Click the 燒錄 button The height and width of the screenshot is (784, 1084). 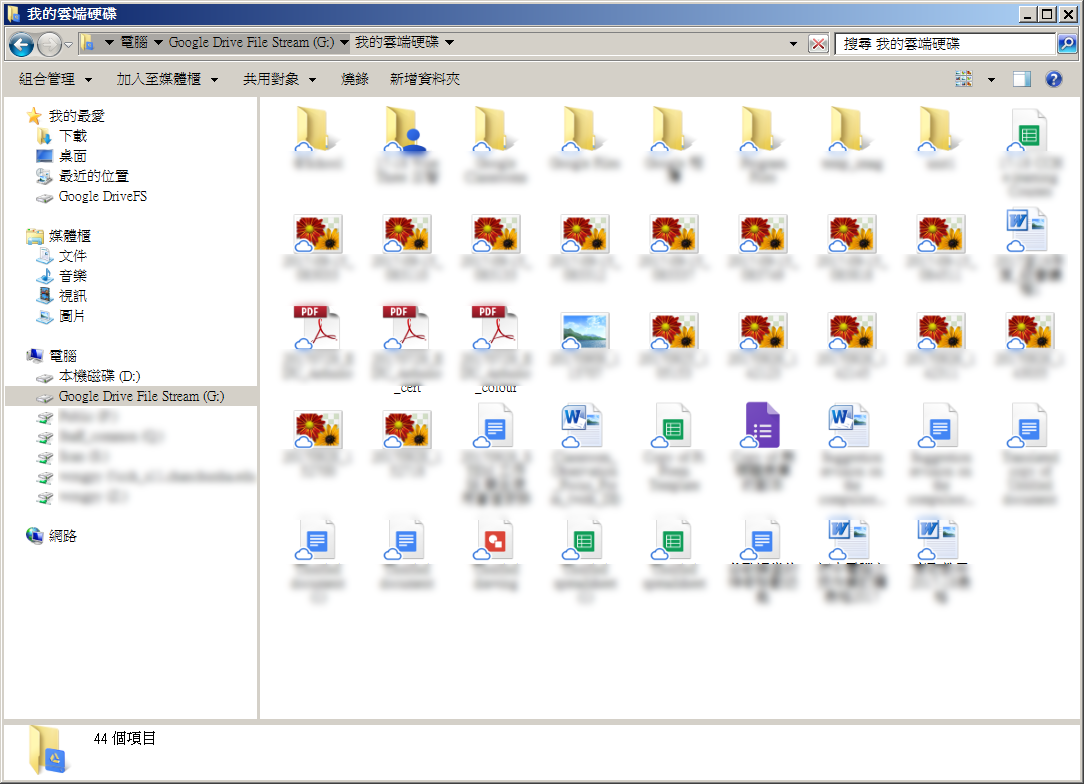[355, 79]
